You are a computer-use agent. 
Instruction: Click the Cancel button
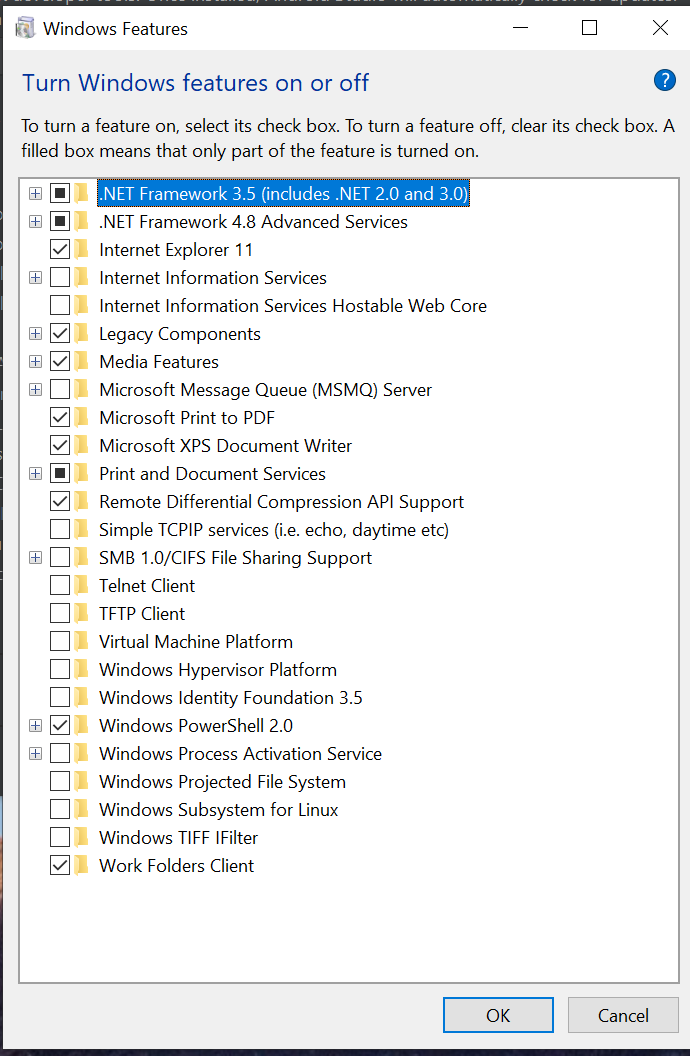(x=623, y=1016)
